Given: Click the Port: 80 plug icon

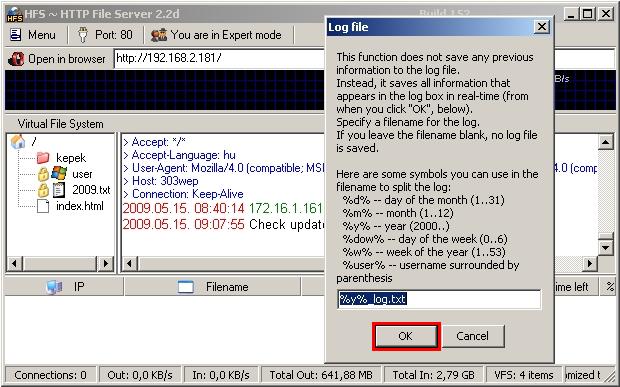Looking at the screenshot, I should pos(83,35).
